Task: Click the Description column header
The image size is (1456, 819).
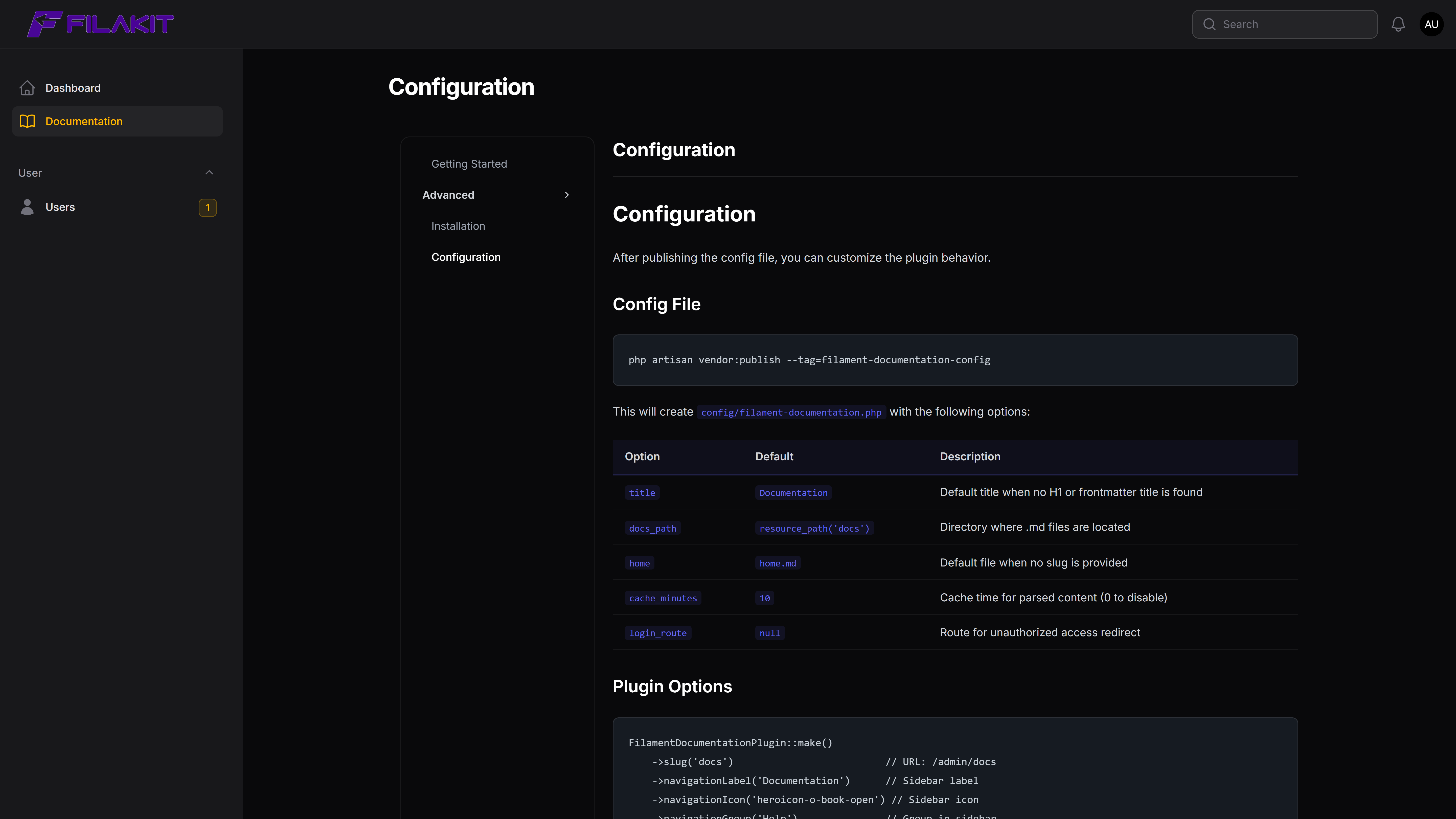Action: tap(970, 457)
